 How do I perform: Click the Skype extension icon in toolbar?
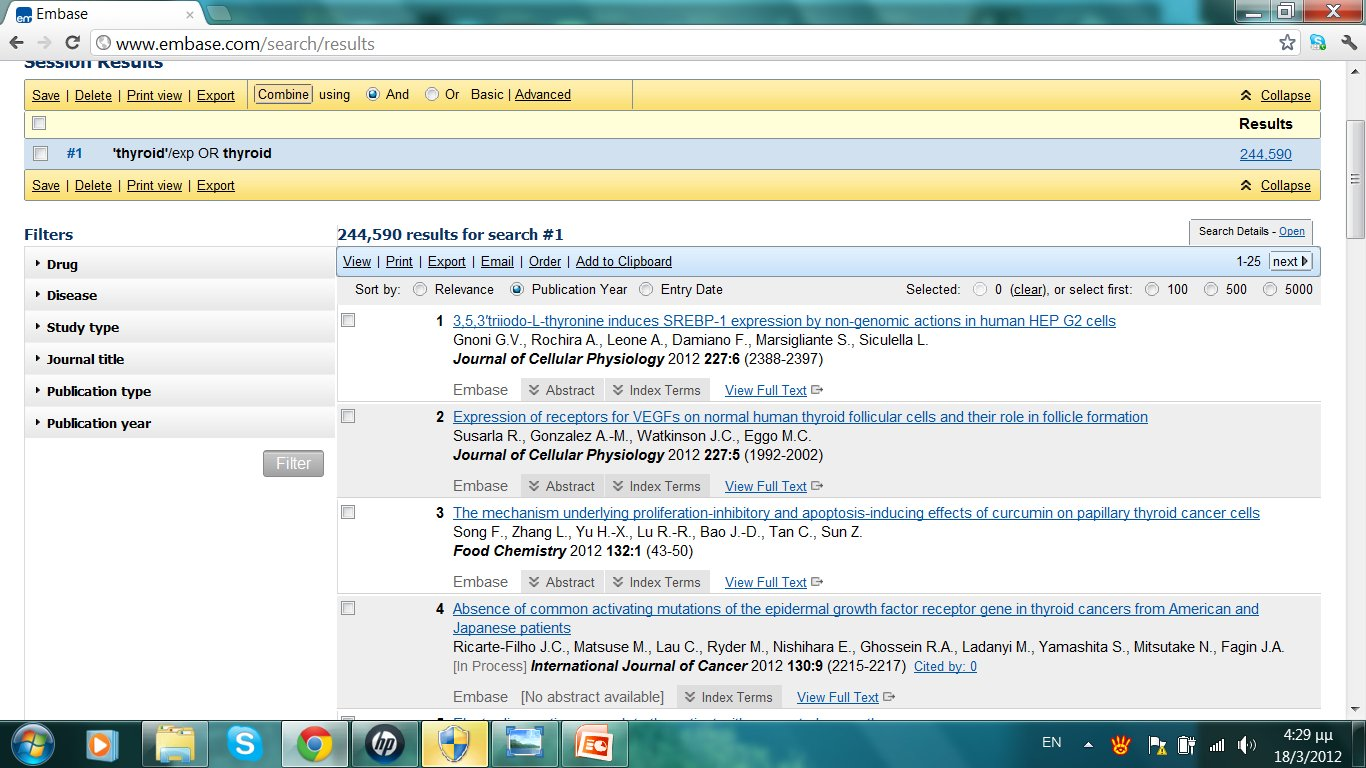click(1318, 43)
